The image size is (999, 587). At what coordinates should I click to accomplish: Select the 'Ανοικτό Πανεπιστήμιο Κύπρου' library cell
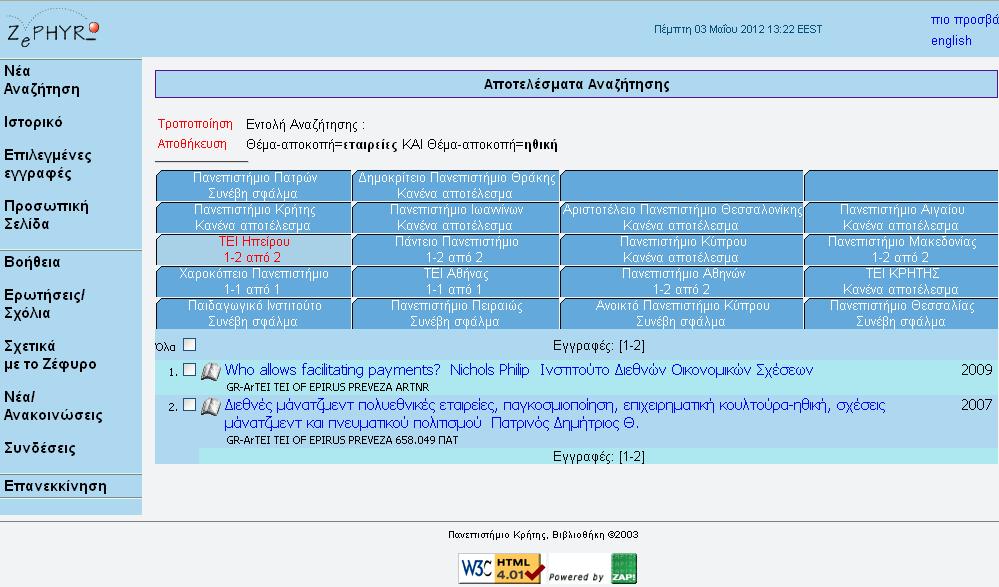pos(682,313)
